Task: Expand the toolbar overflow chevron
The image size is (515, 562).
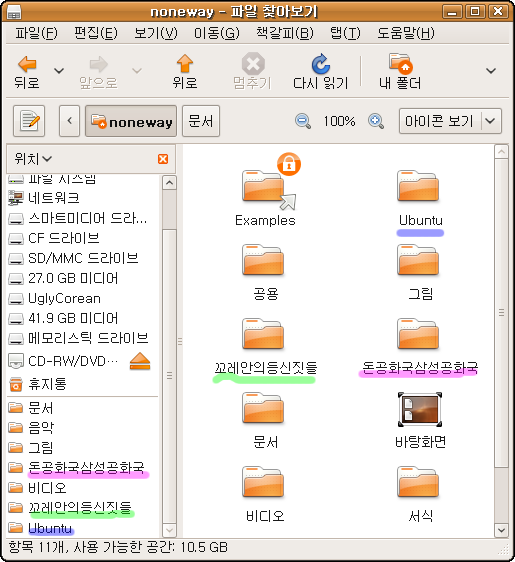Action: click(x=491, y=71)
